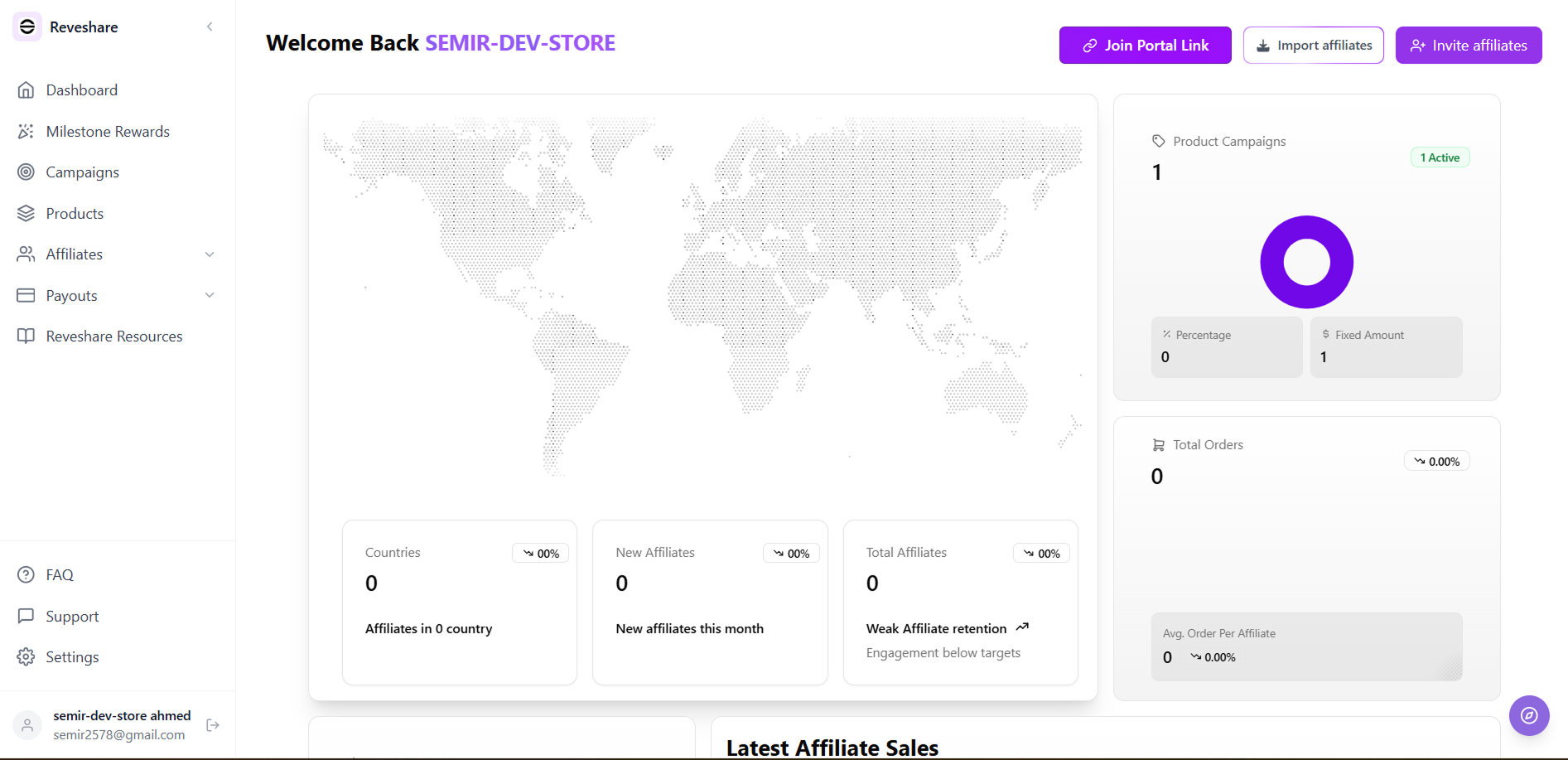
Task: Click the logout icon next to email
Action: [213, 725]
